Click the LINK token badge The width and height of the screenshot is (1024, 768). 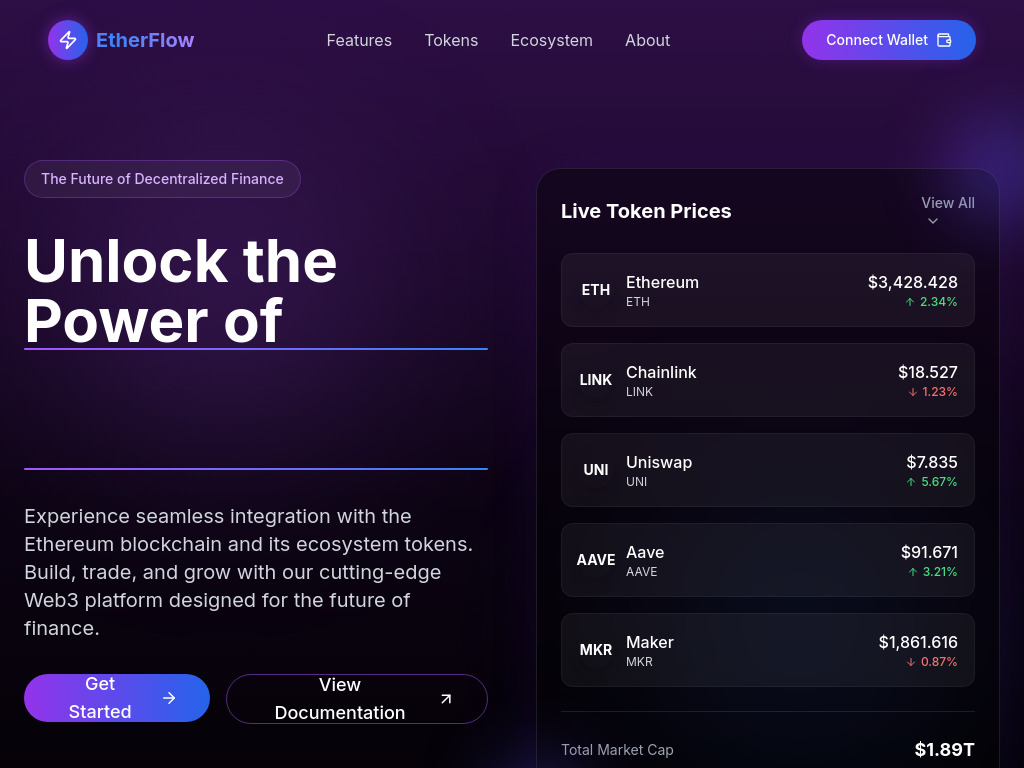tap(596, 380)
